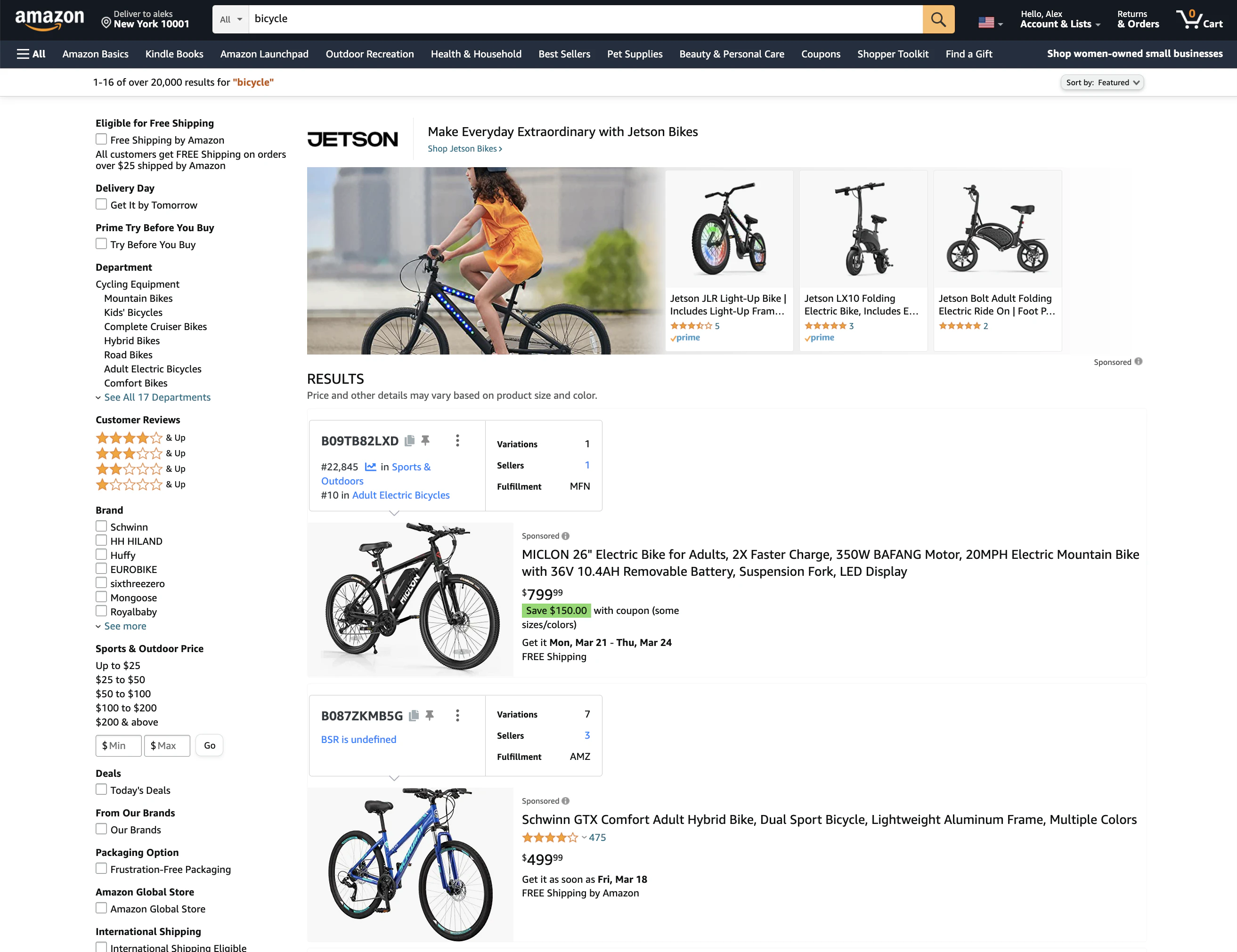The image size is (1237, 952).
Task: Open Shopper Toolkit nav item
Action: [893, 54]
